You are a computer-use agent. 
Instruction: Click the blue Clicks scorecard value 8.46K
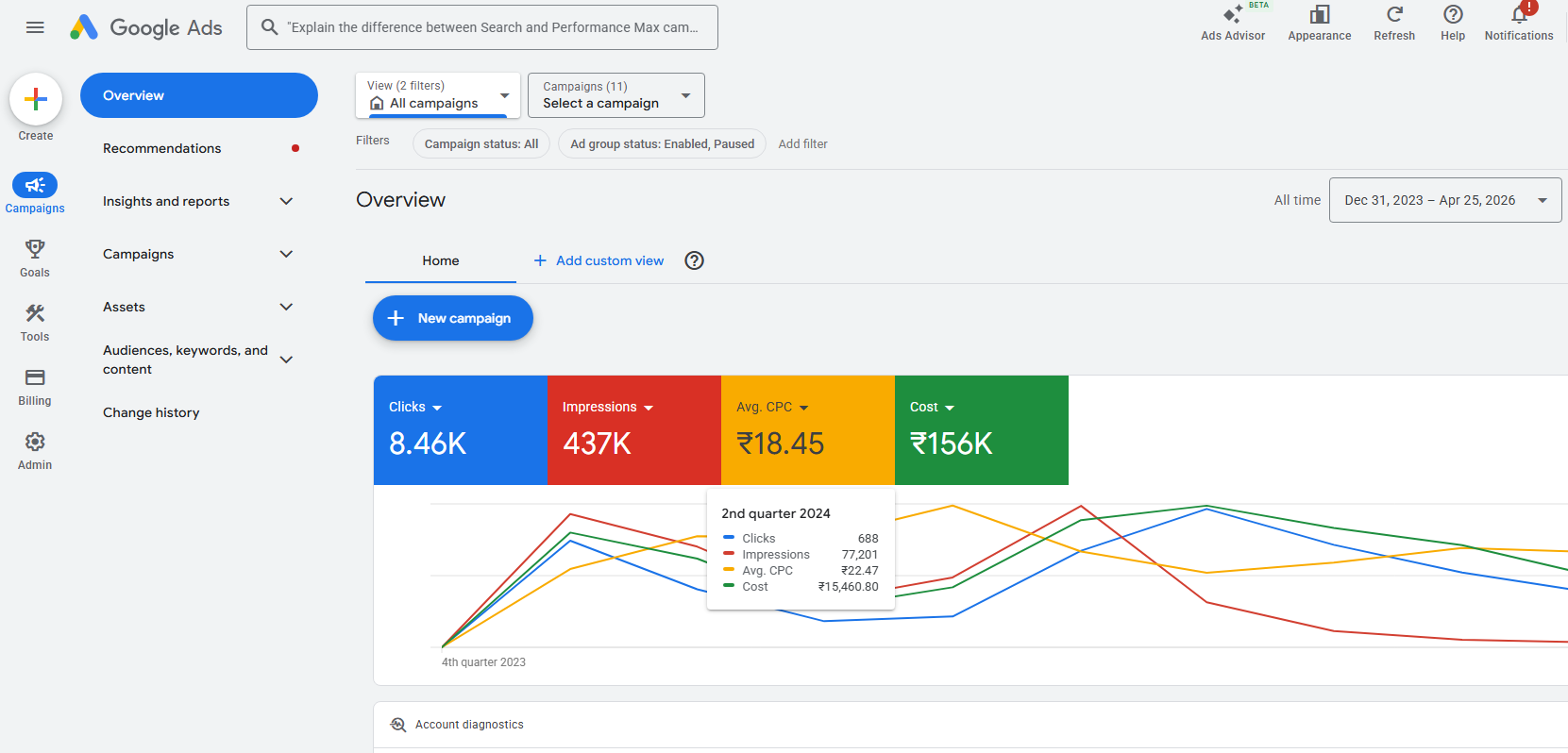428,443
